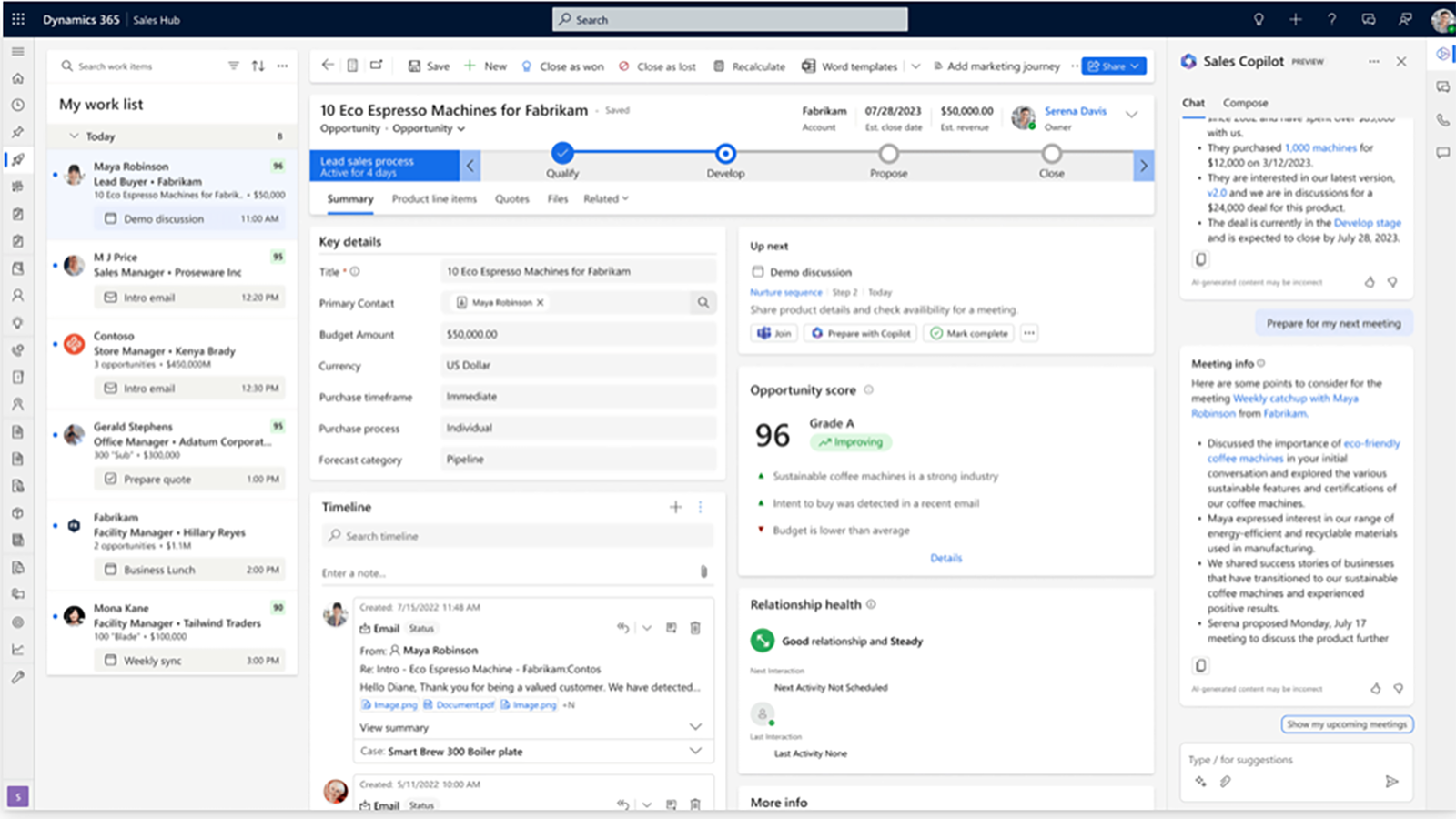Delete the first timeline email with trash icon
Screen dimensions: 1456x819
(x=695, y=628)
